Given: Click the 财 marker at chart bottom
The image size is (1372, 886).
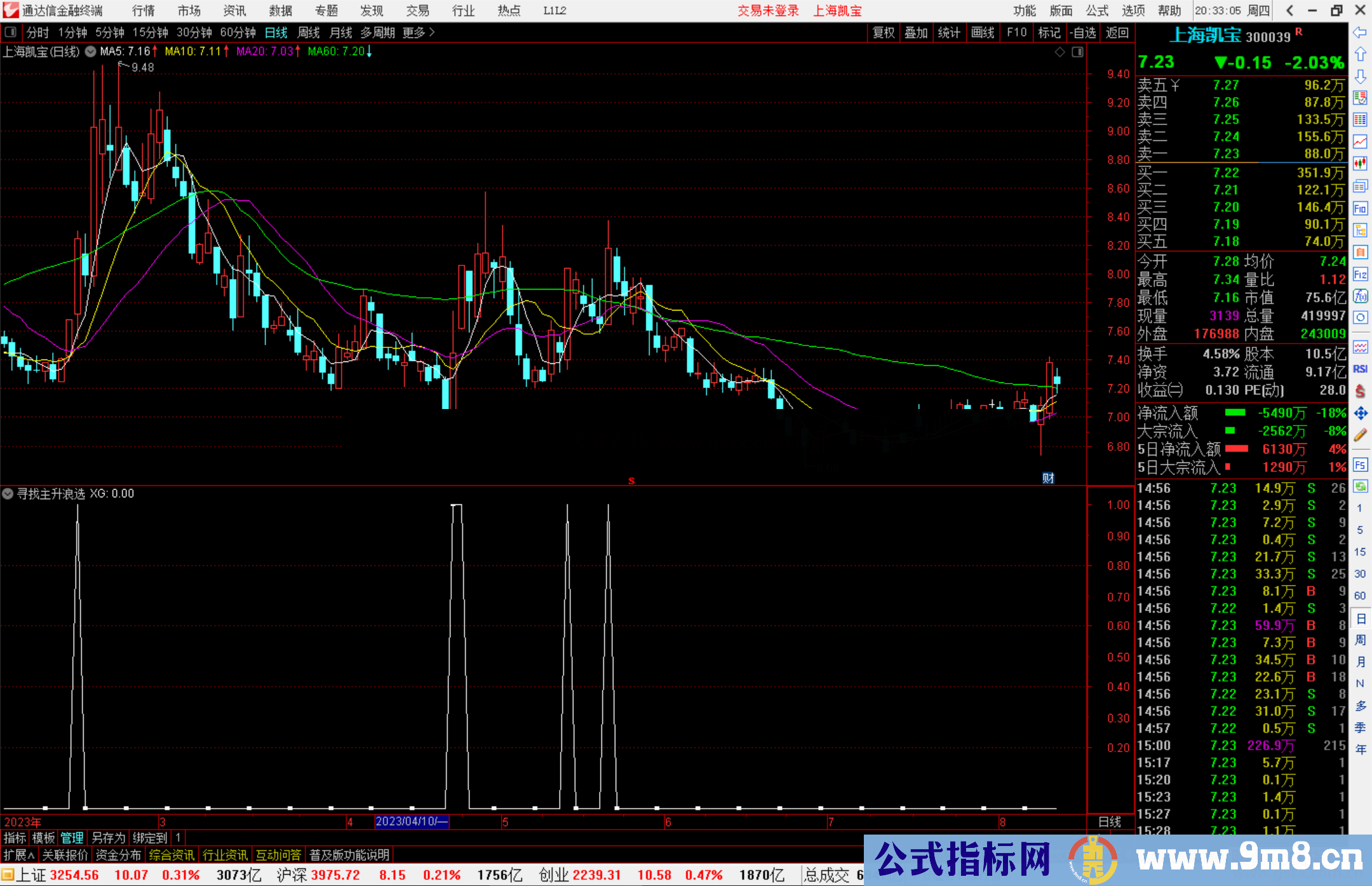Looking at the screenshot, I should point(1048,478).
